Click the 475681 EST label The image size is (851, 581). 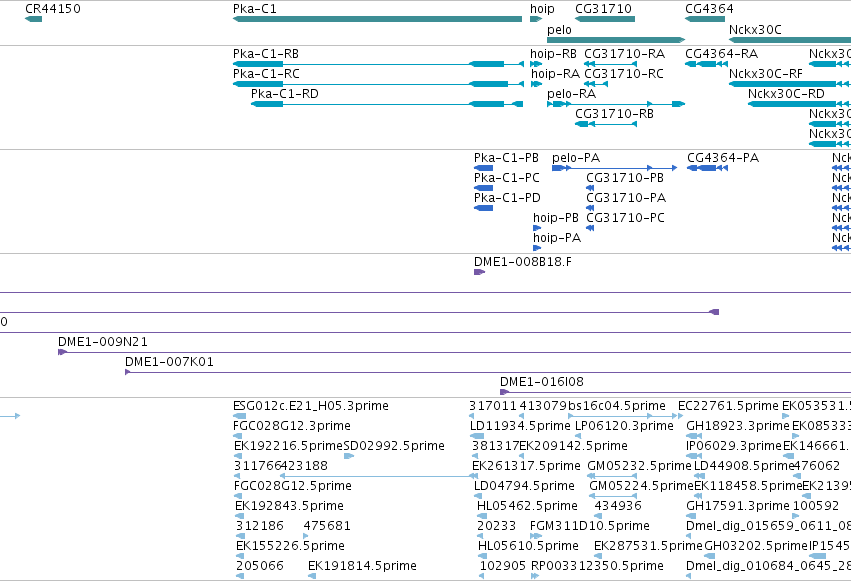327,526
